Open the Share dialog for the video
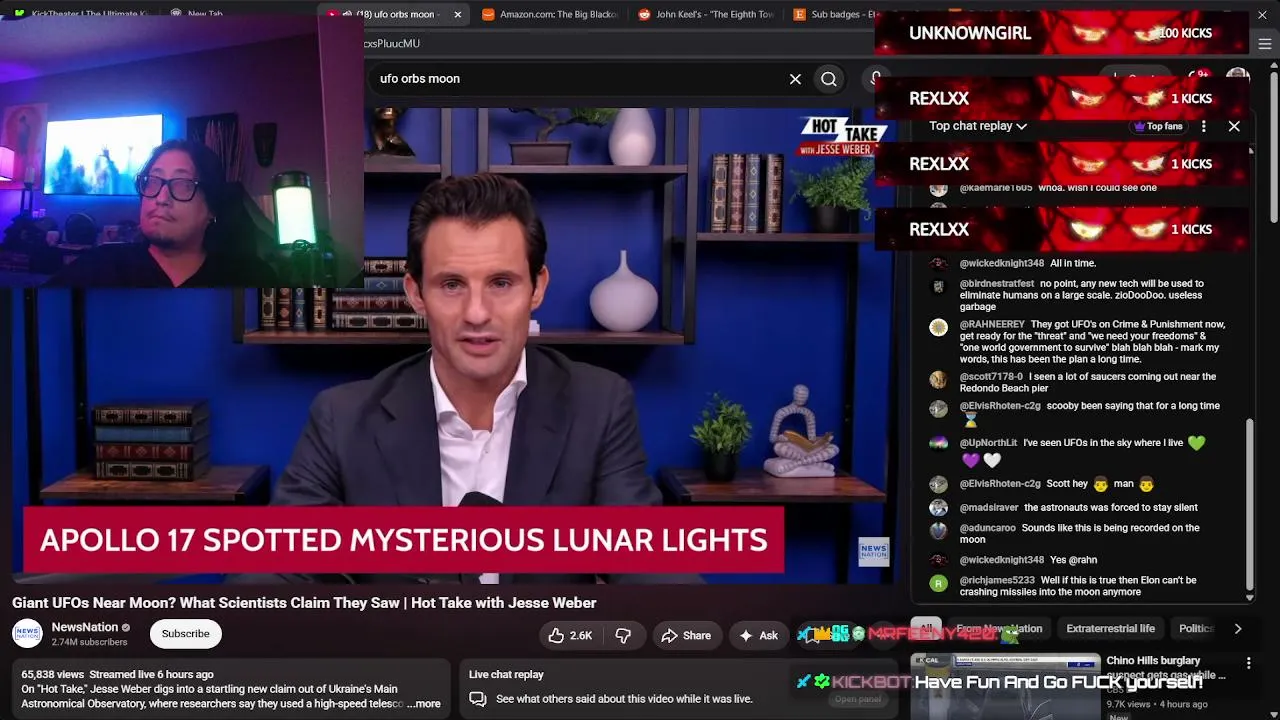Image resolution: width=1280 pixels, height=720 pixels. tap(686, 635)
